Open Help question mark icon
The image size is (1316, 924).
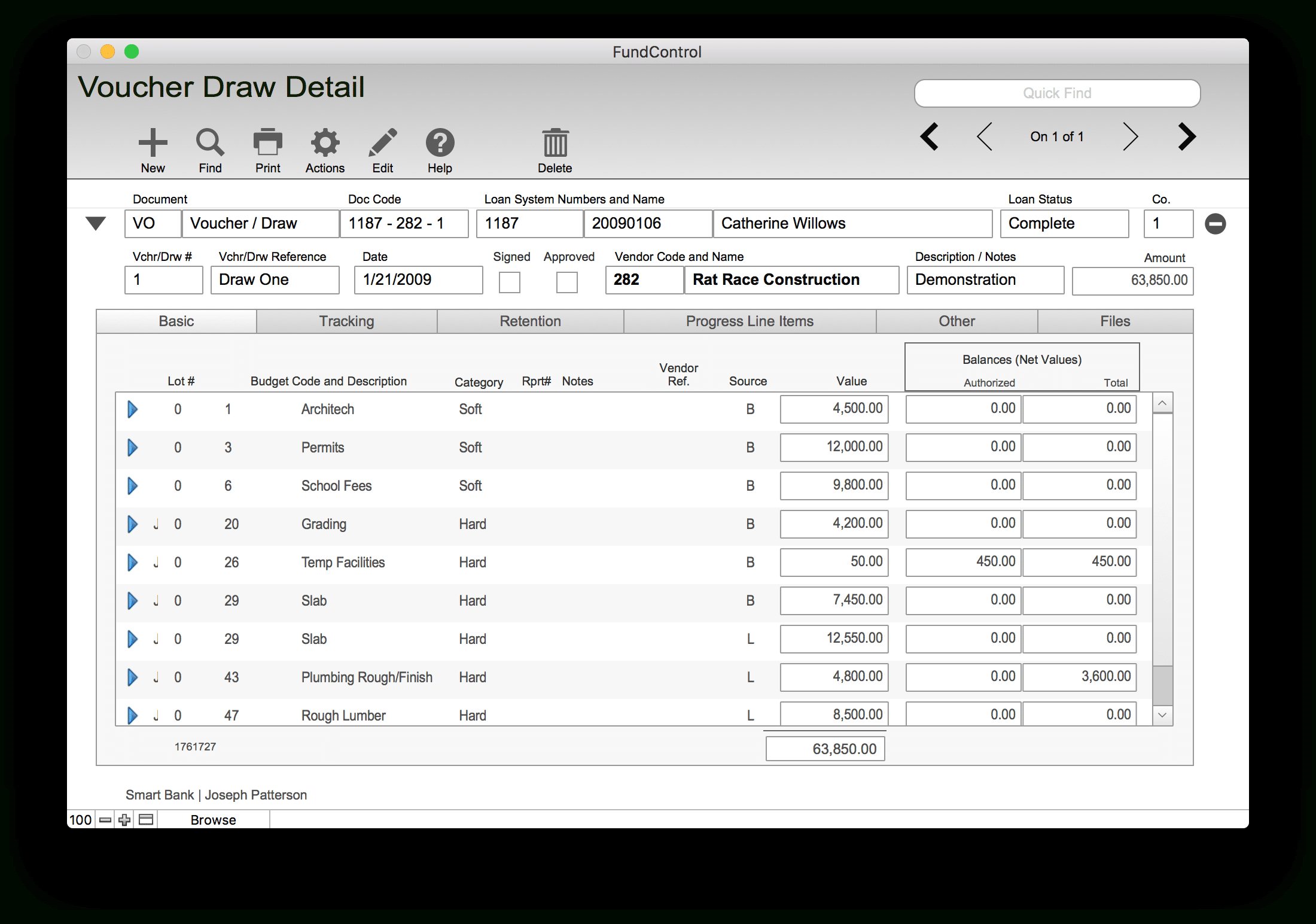pos(440,142)
